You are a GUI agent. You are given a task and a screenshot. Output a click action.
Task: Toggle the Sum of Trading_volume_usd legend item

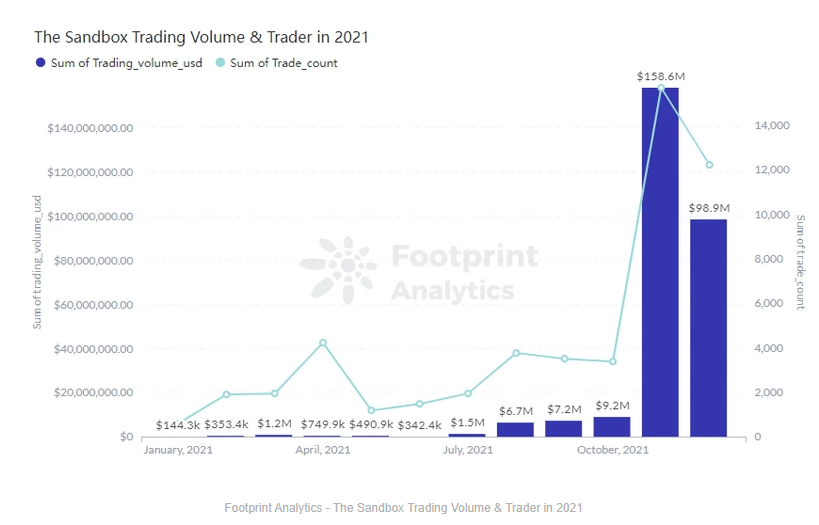click(119, 63)
